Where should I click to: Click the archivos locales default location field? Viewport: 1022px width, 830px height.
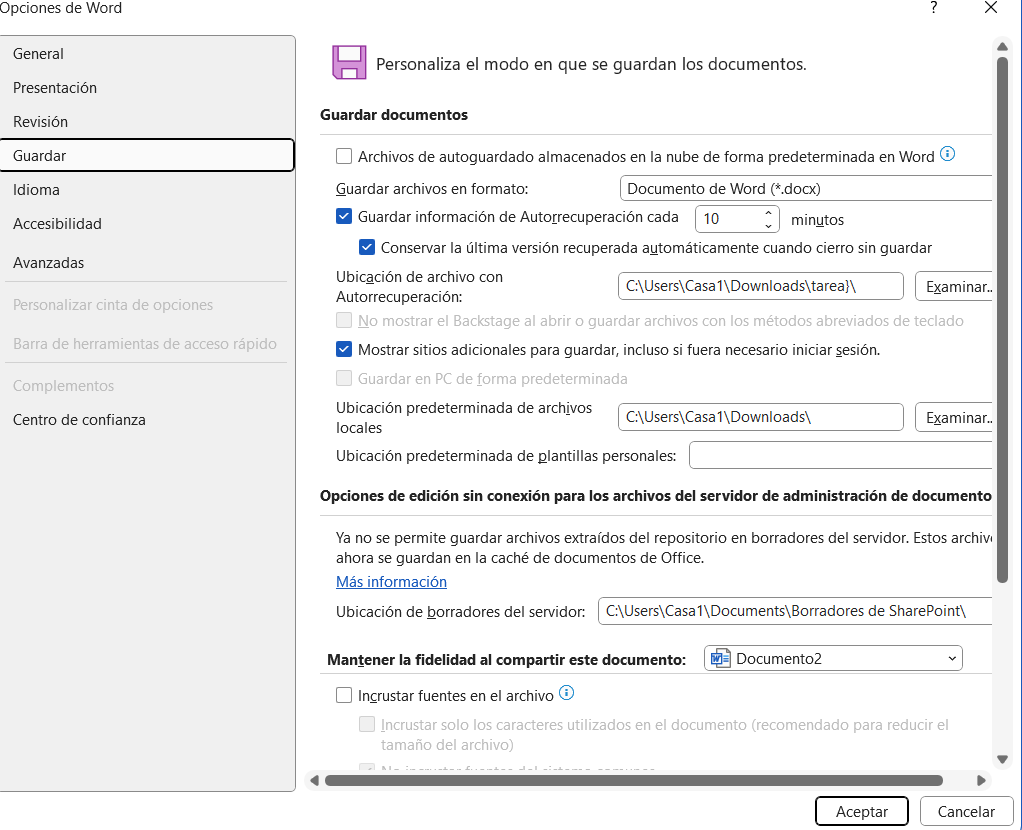click(x=761, y=417)
